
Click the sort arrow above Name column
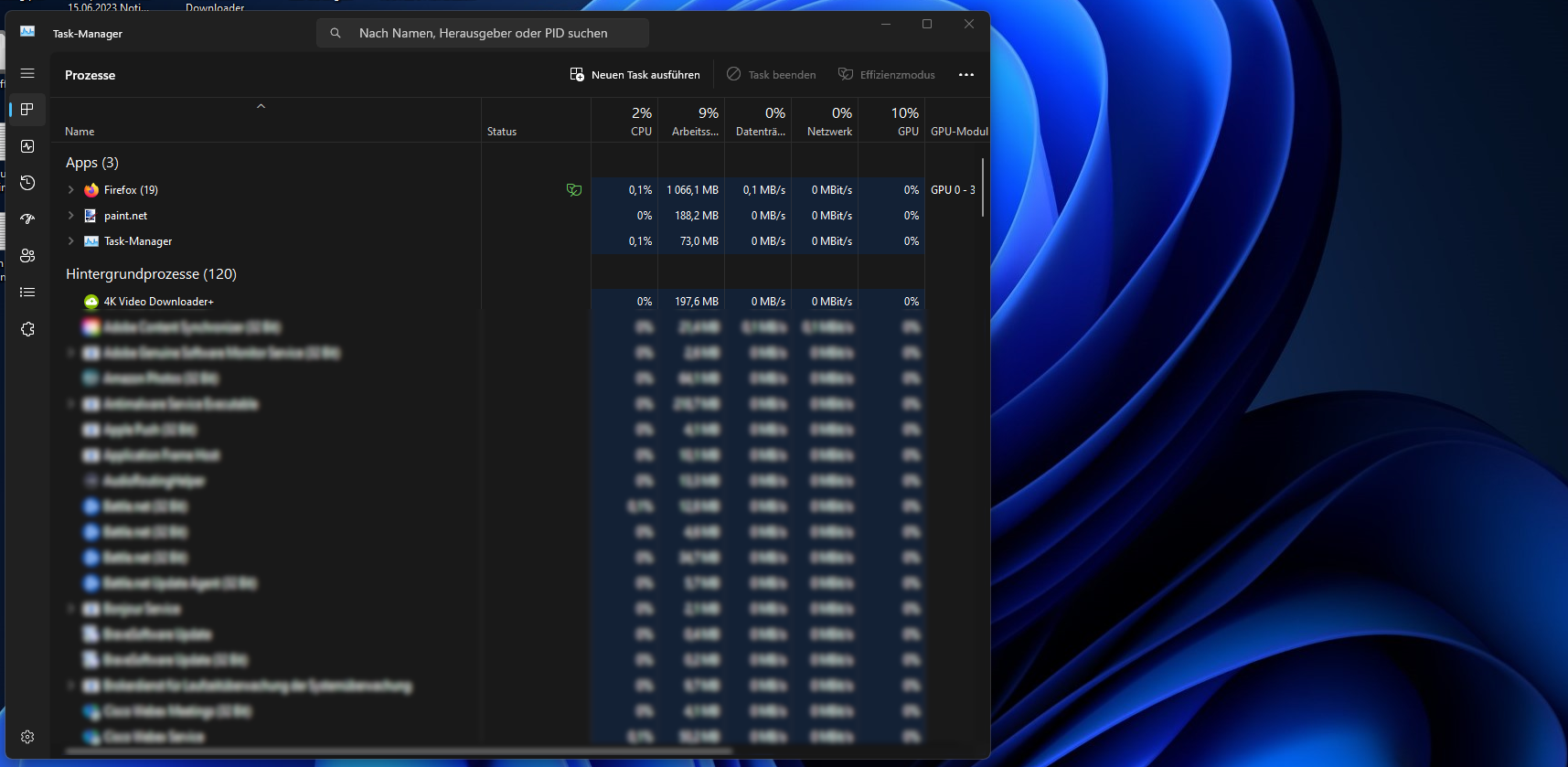(261, 106)
